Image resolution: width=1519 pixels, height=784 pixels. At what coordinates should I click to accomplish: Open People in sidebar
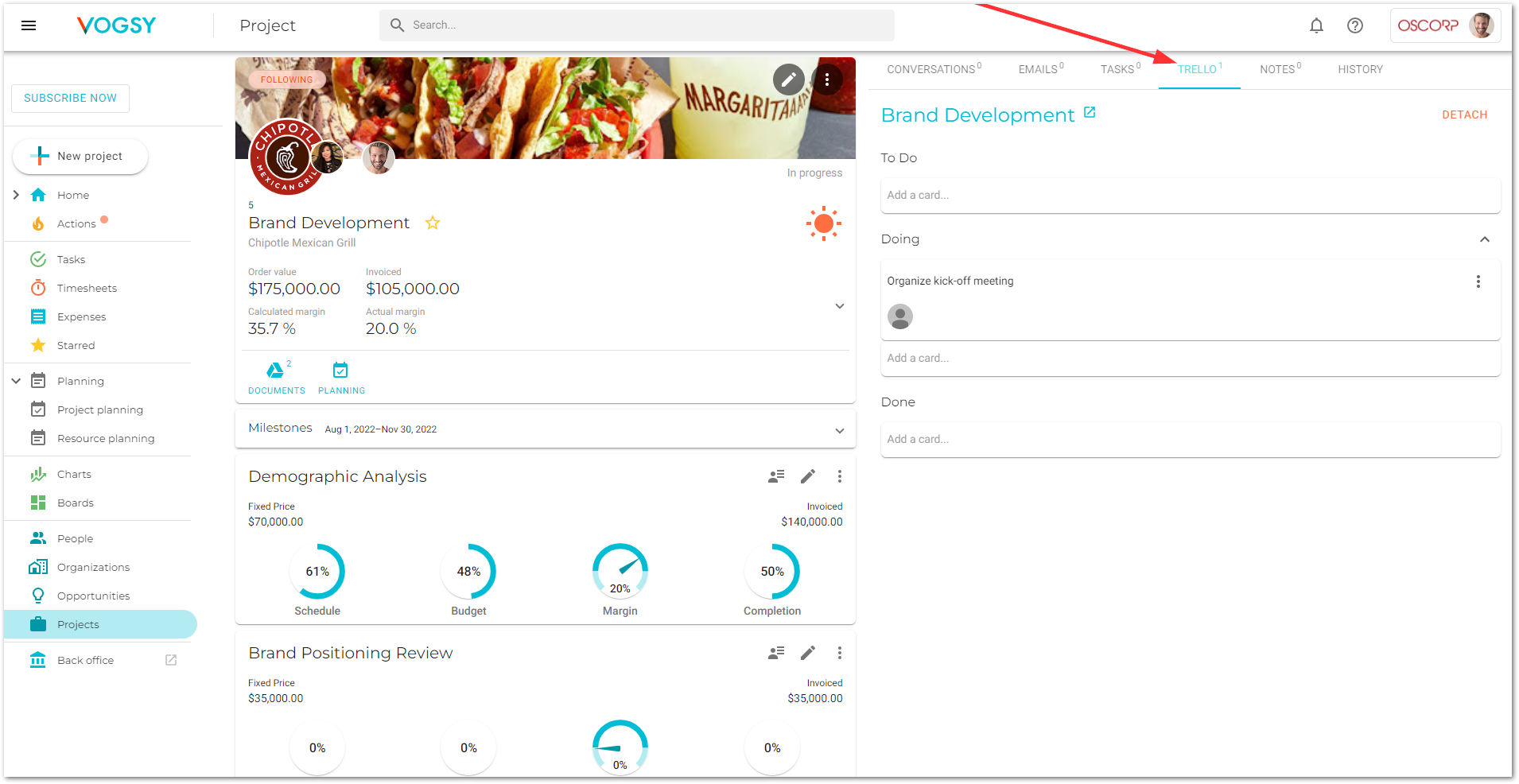(75, 538)
